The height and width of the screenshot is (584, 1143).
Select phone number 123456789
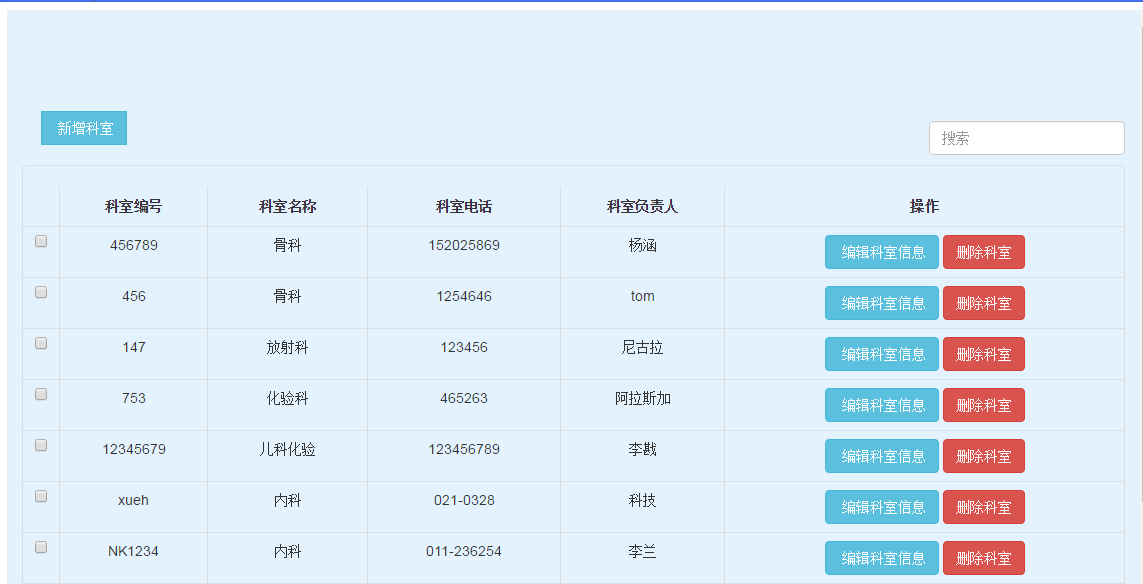[x=464, y=450]
